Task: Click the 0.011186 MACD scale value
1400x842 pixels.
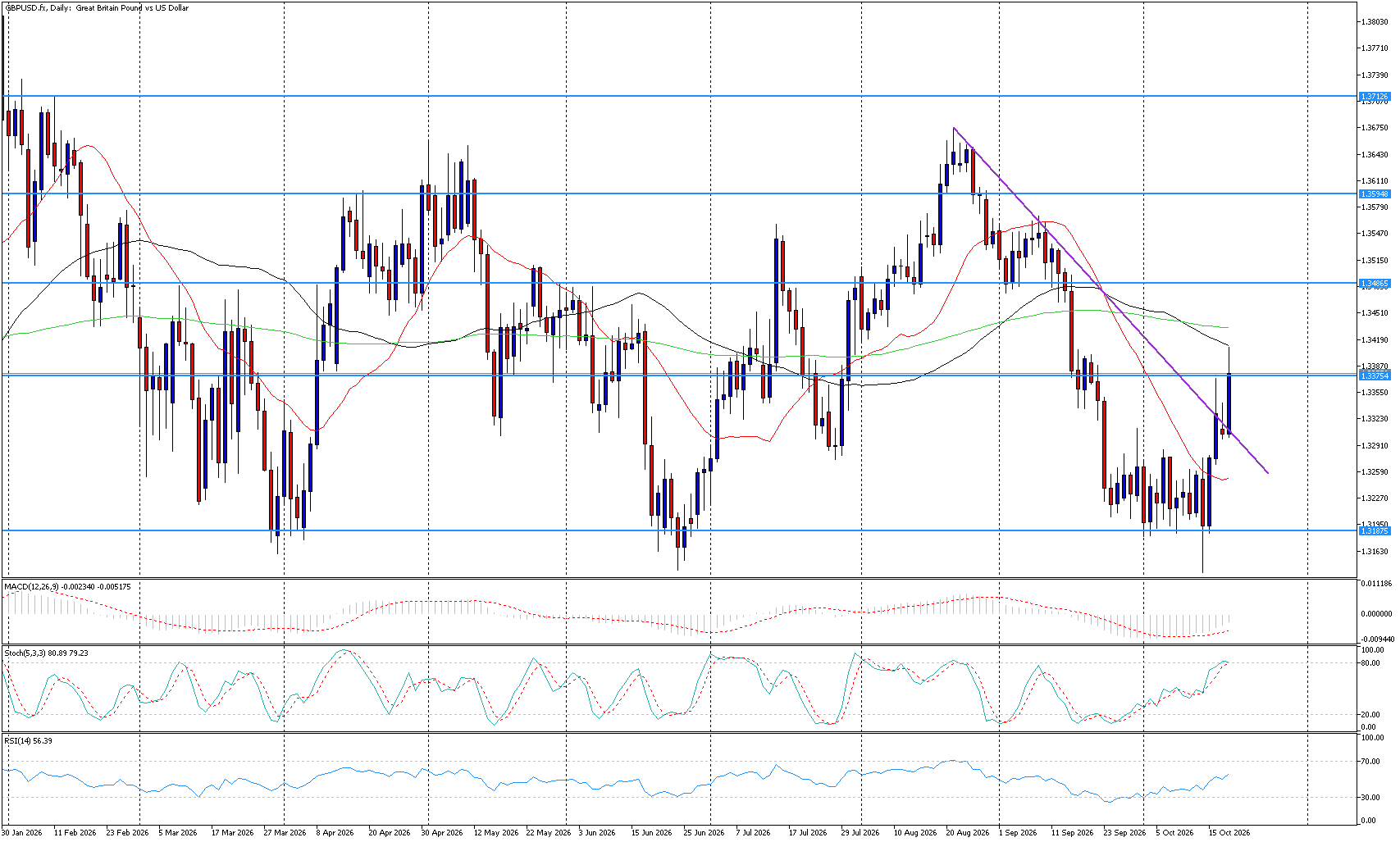Action: [1376, 584]
